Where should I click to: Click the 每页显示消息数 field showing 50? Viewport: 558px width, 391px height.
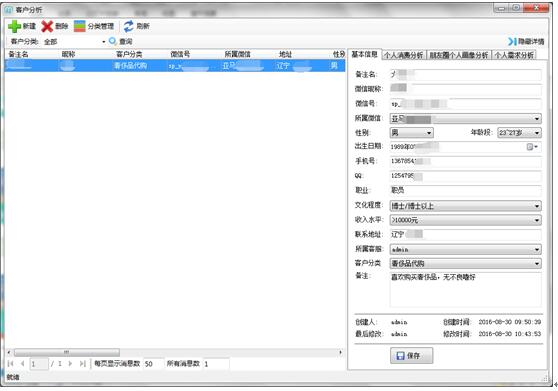(153, 364)
